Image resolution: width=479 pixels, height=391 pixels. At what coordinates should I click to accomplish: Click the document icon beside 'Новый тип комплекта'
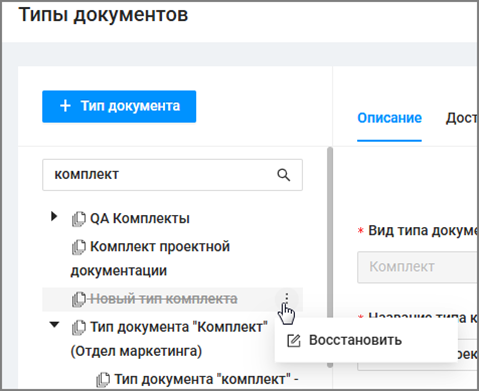pos(79,299)
